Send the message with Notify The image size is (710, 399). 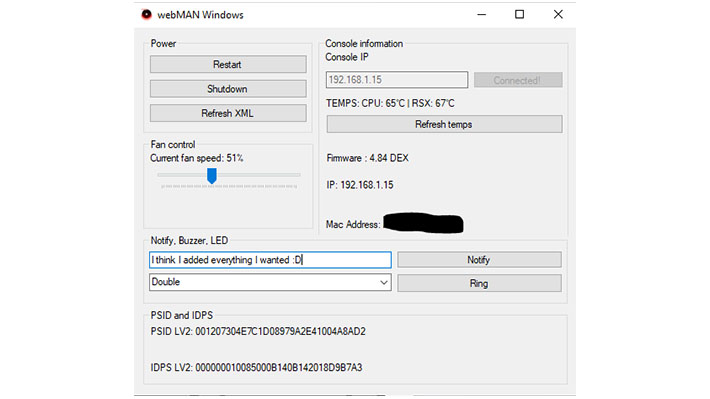479,260
